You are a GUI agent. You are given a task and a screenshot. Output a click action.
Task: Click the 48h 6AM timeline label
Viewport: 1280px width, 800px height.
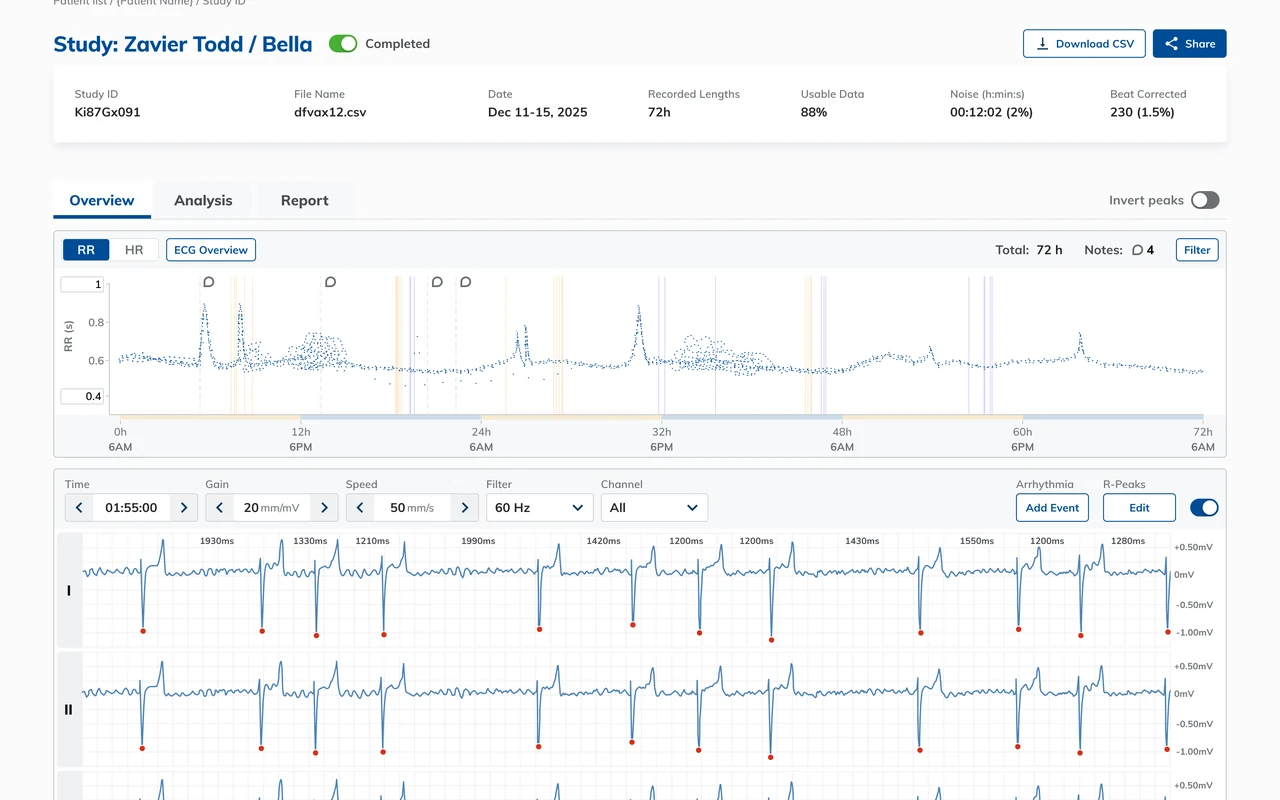point(842,439)
